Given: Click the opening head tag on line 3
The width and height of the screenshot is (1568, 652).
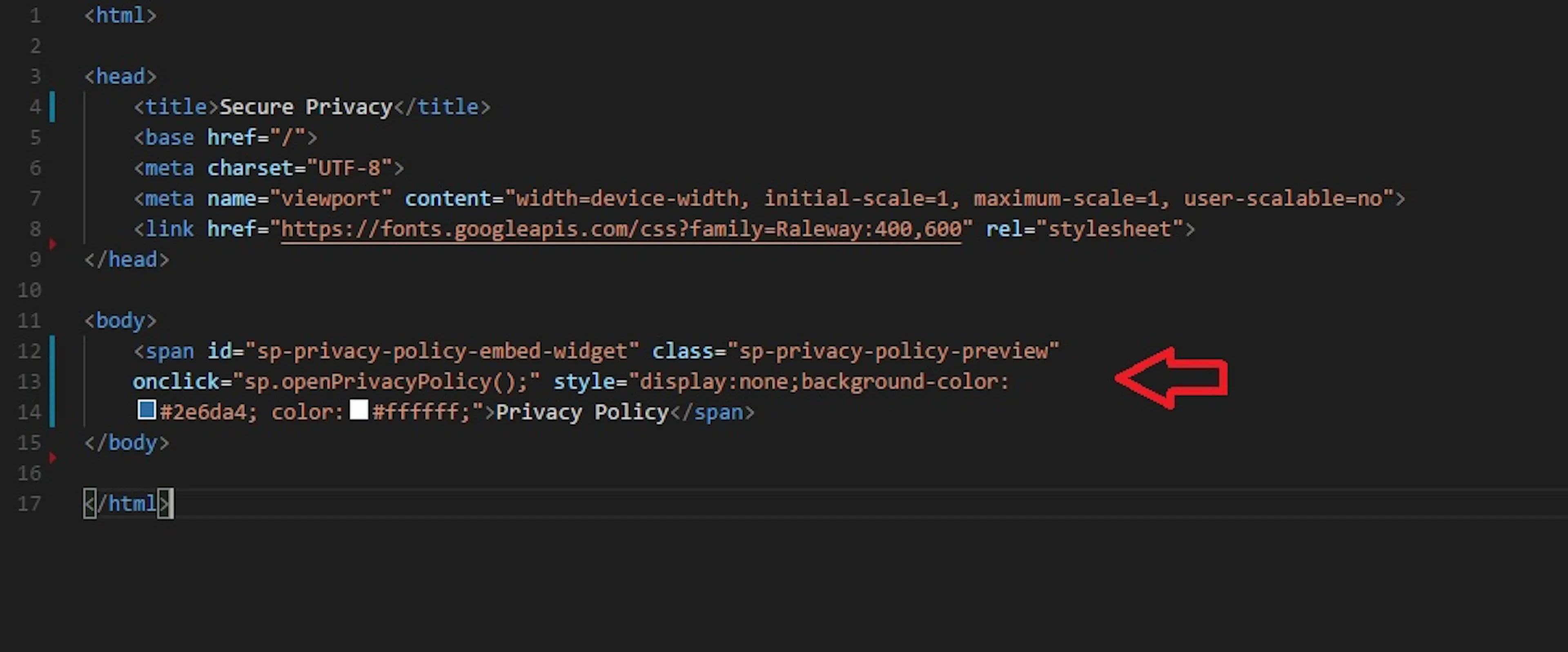Looking at the screenshot, I should (120, 77).
